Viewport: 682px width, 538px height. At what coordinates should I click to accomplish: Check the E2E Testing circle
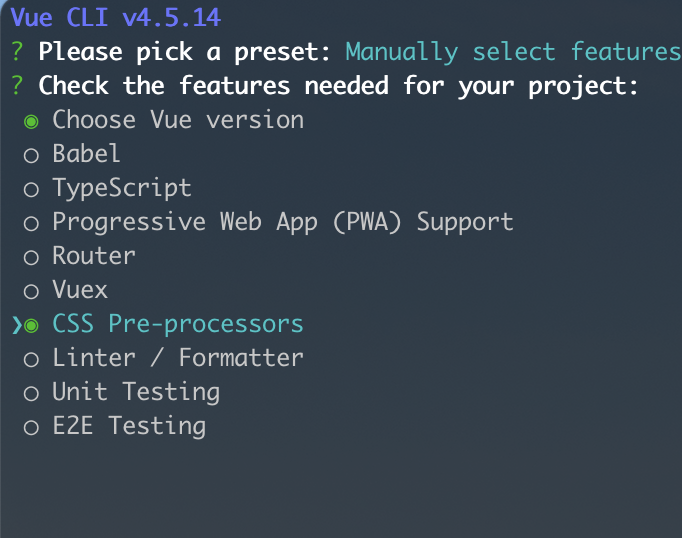click(31, 427)
